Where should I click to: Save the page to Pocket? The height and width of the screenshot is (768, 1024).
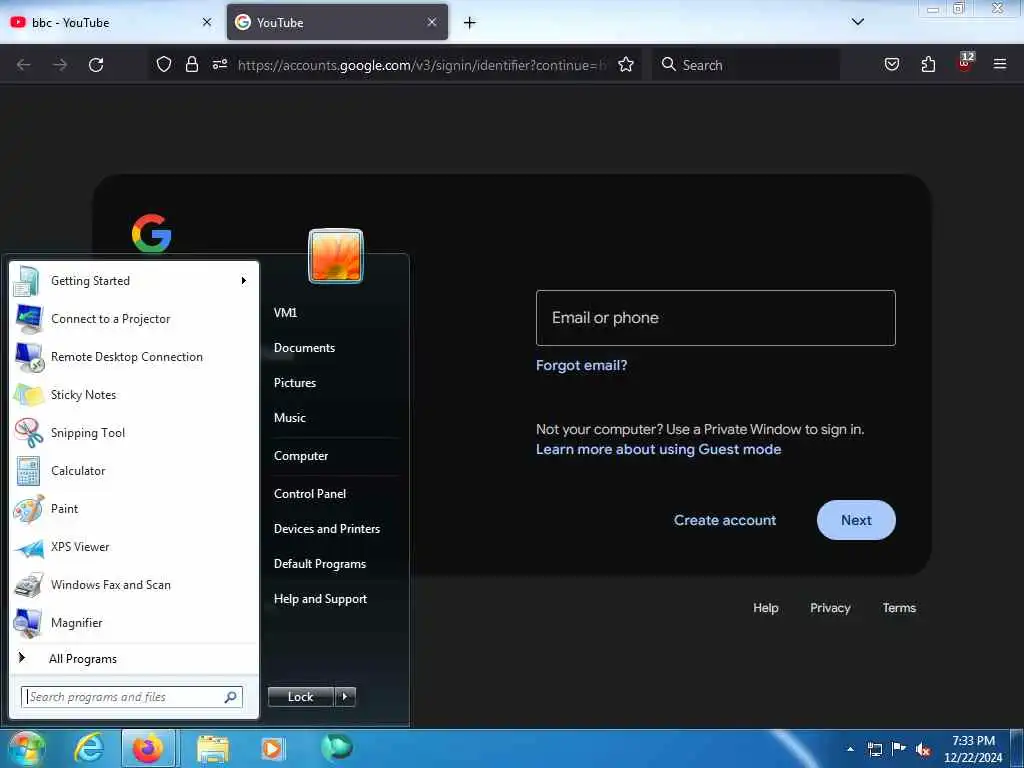(891, 64)
